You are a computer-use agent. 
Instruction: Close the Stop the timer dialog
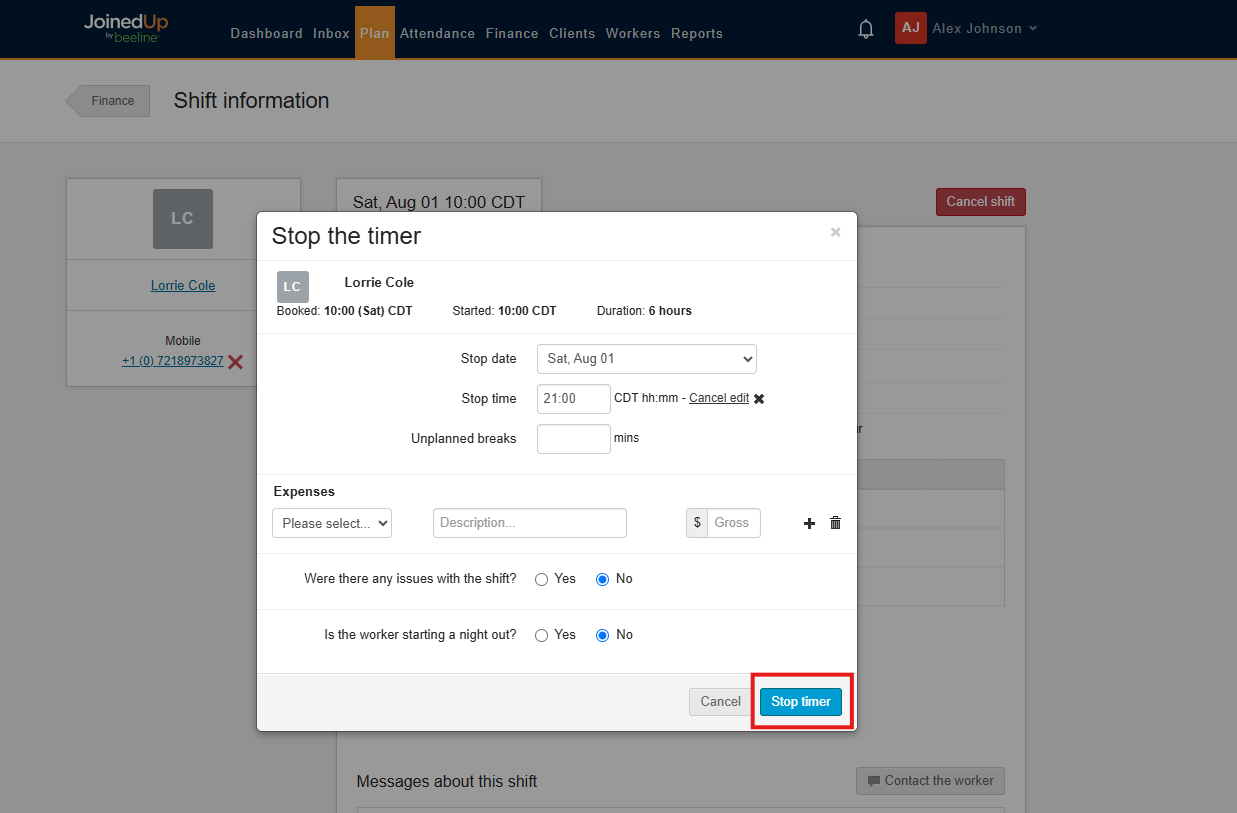[835, 232]
